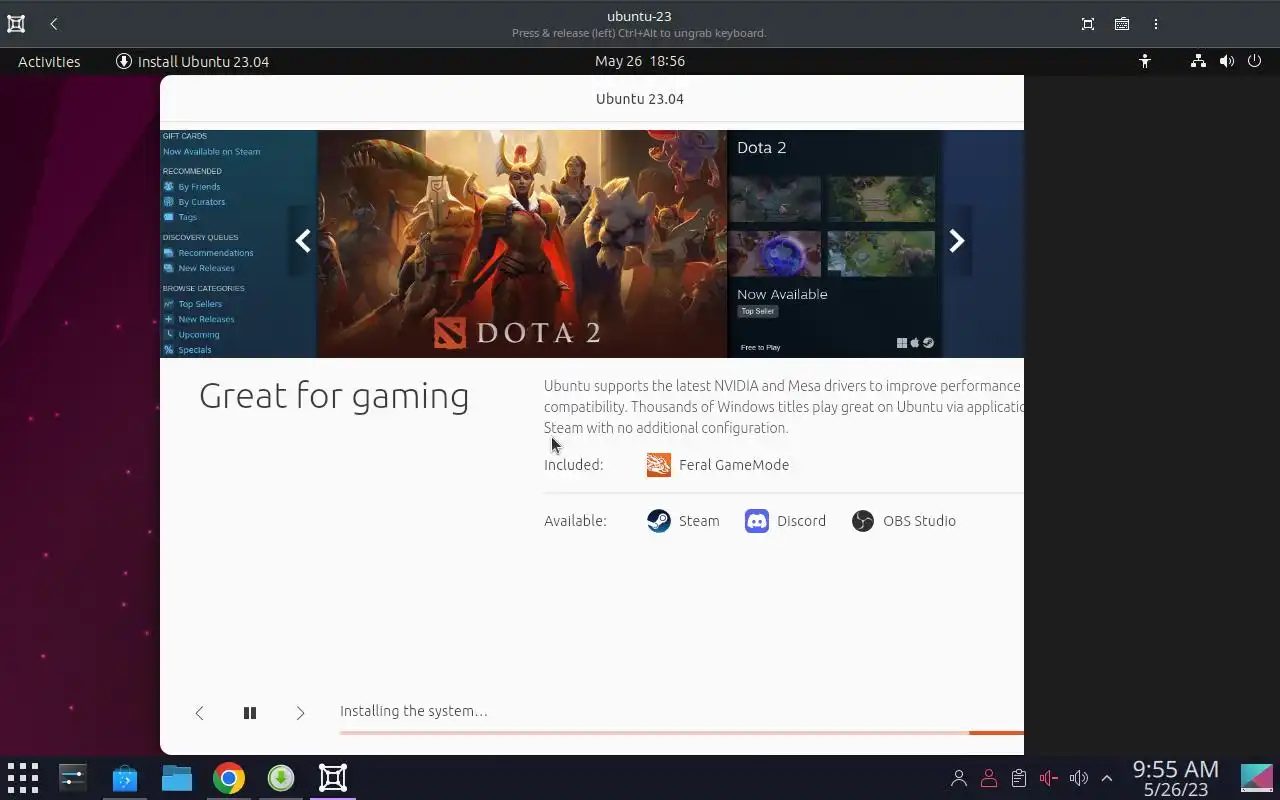1280x800 pixels.
Task: Open the host clock showing 9:55 AM
Action: 1176,778
